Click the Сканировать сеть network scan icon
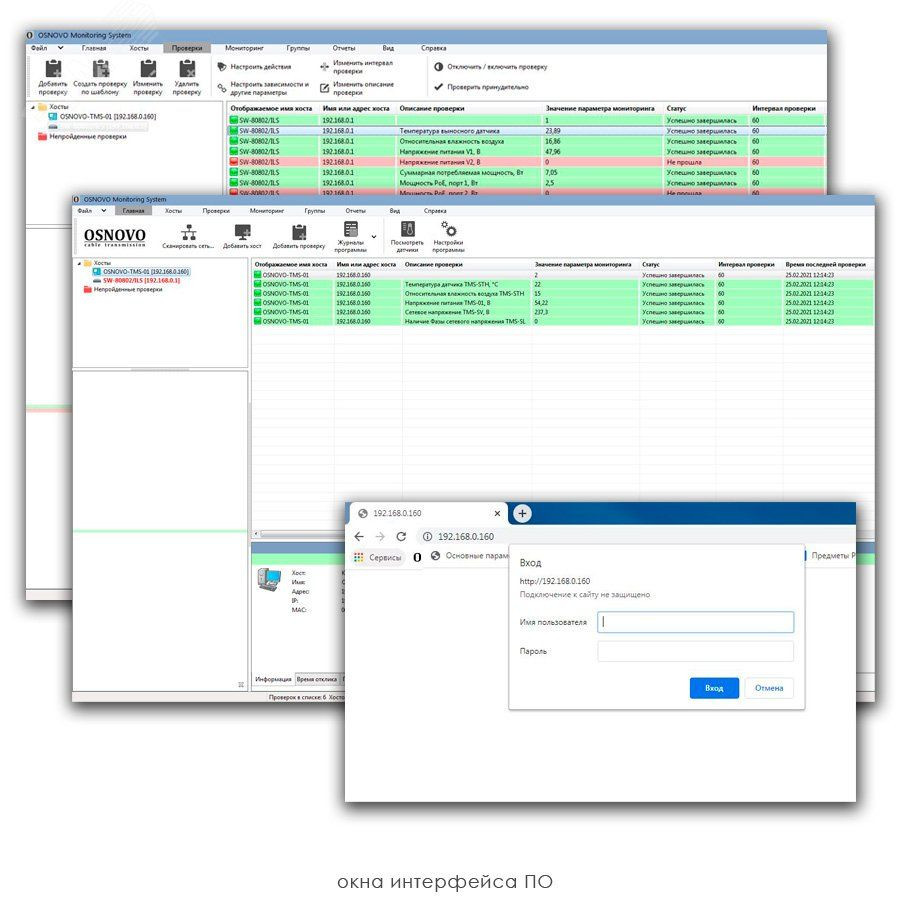This screenshot has height=900, width=900. pos(188,232)
